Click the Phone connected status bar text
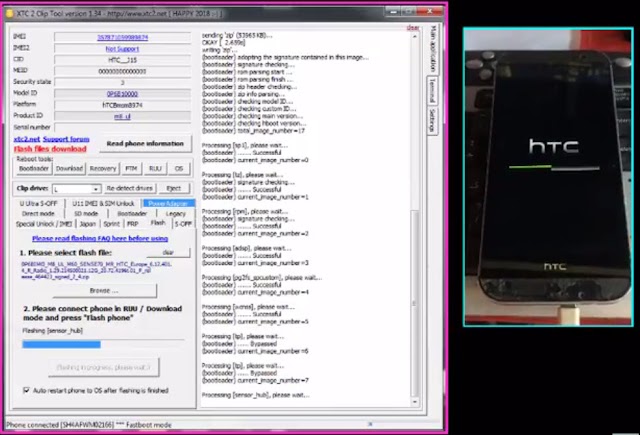Screen dimensions: 640x435 coord(89,425)
